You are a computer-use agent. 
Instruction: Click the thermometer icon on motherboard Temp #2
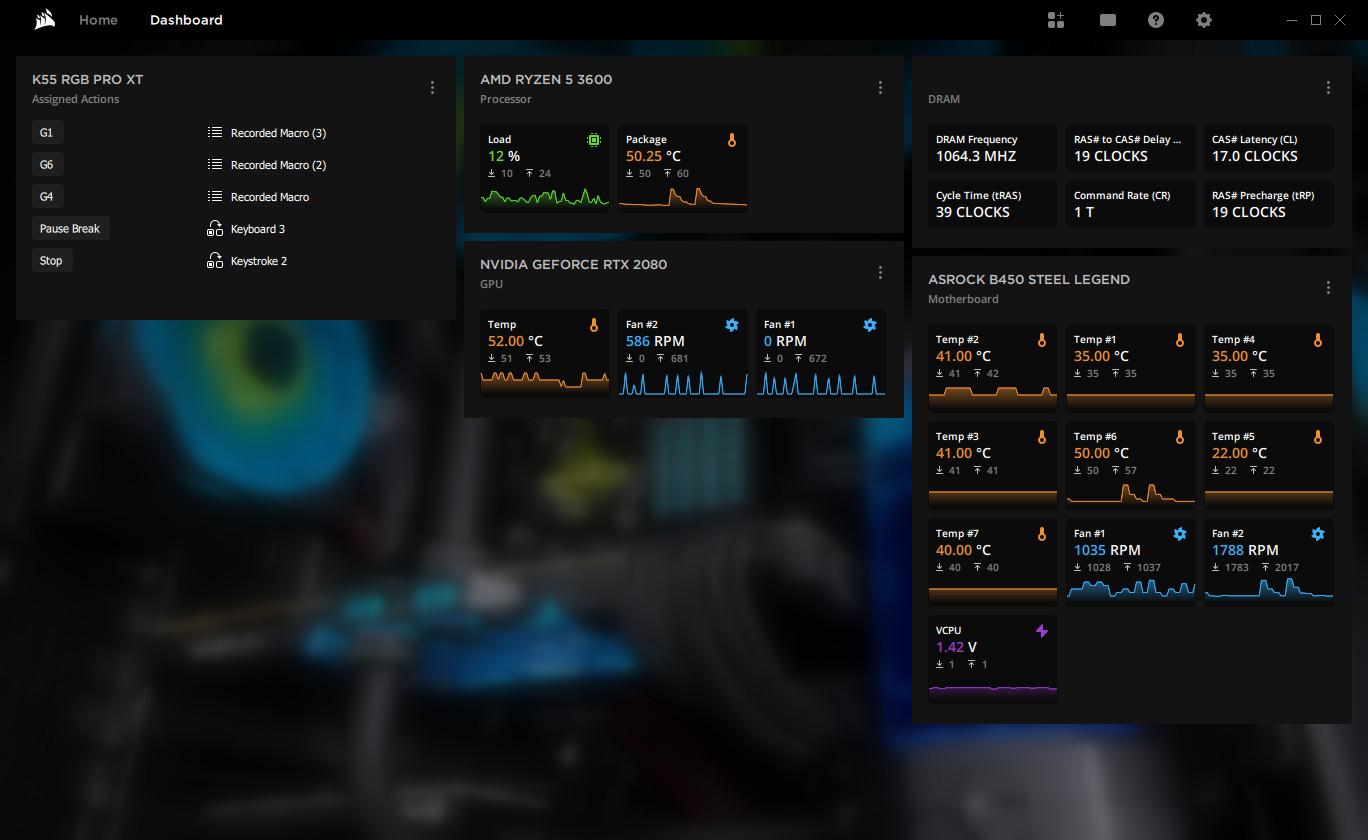pyautogui.click(x=1042, y=340)
